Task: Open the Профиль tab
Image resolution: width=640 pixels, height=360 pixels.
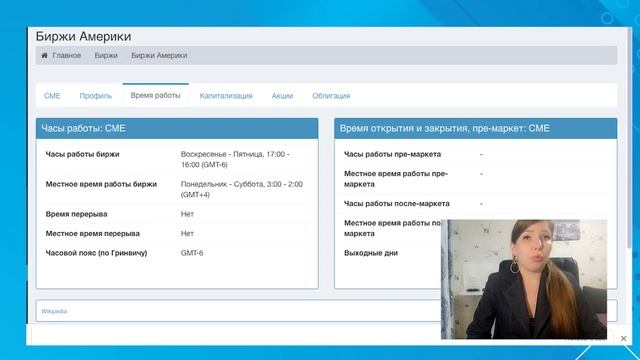Action: tap(96, 96)
